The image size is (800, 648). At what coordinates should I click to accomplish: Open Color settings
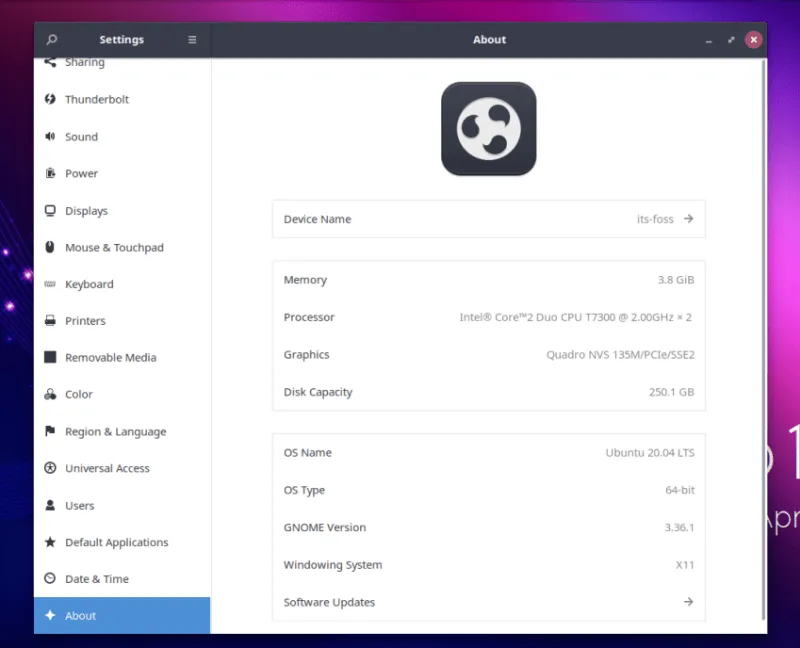[122, 394]
